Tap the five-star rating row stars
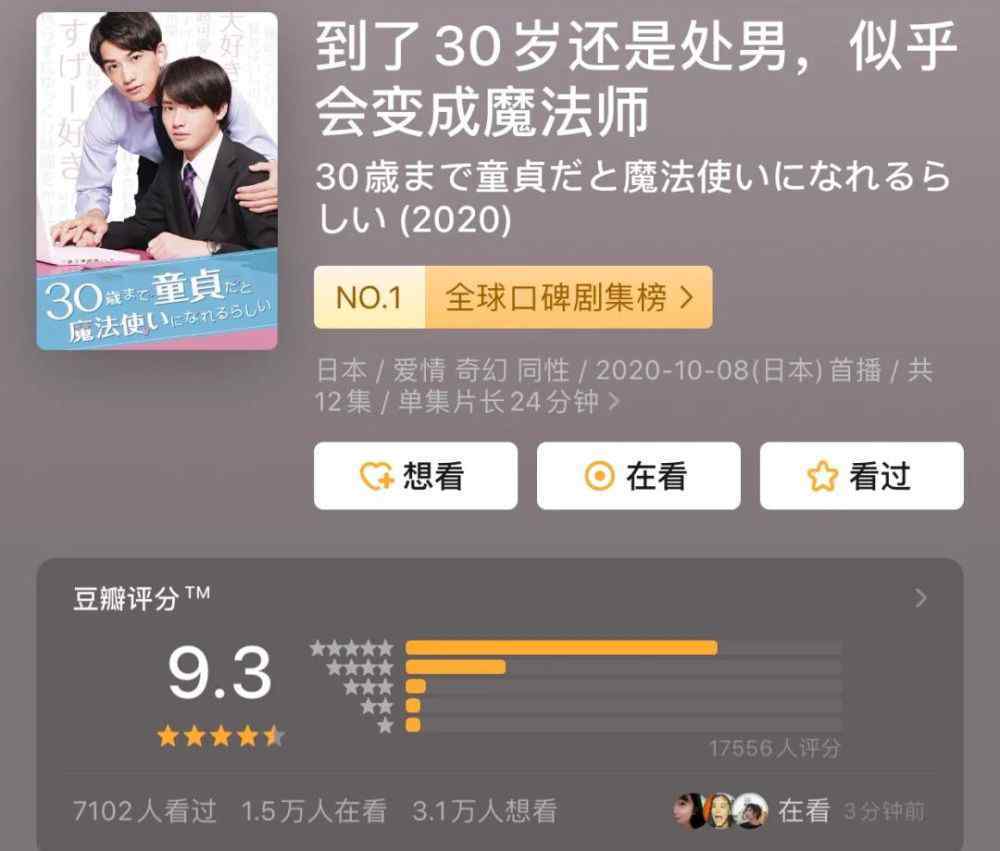The height and width of the screenshot is (851, 1000). tap(351, 648)
